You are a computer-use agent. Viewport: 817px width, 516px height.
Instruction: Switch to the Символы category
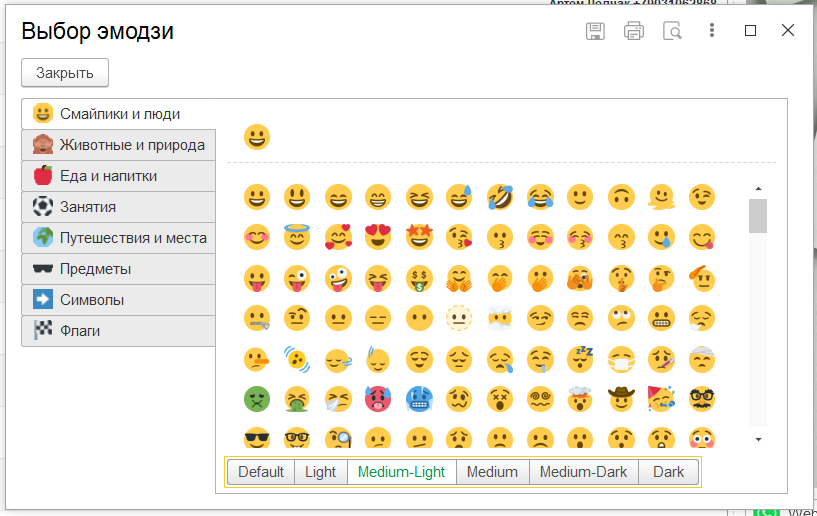[x=118, y=300]
